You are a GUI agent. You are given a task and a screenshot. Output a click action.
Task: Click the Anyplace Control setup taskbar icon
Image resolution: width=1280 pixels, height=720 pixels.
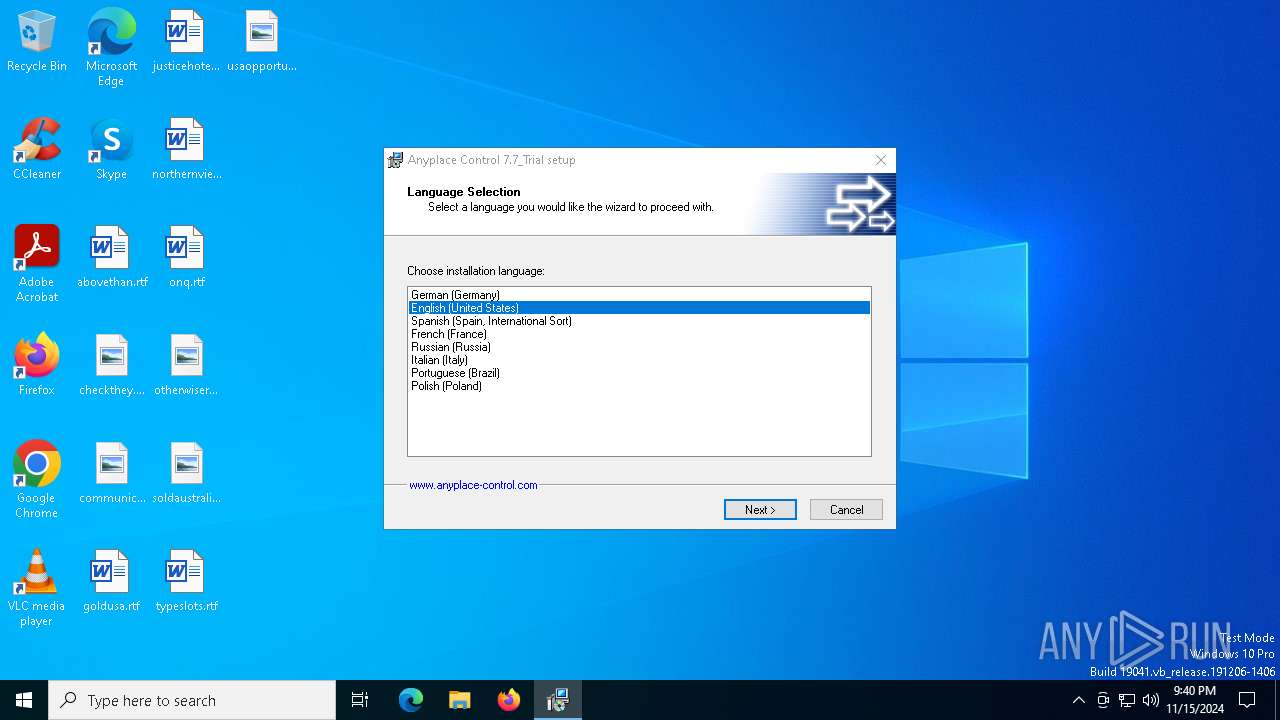(558, 700)
